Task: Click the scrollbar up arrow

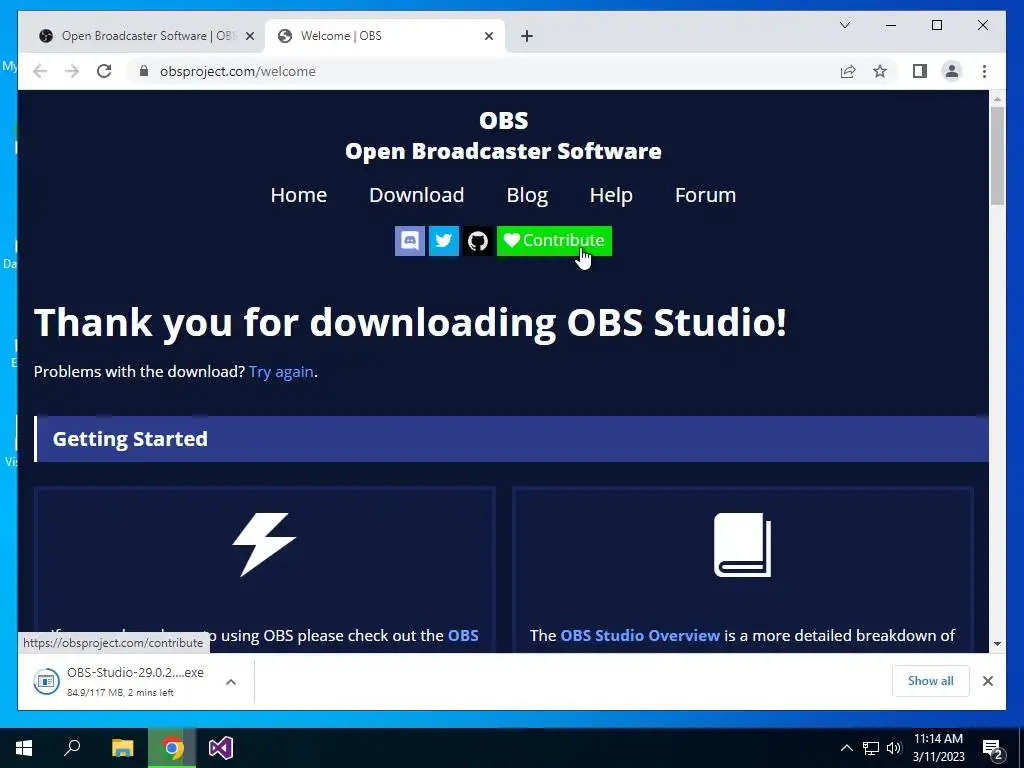Action: (997, 99)
